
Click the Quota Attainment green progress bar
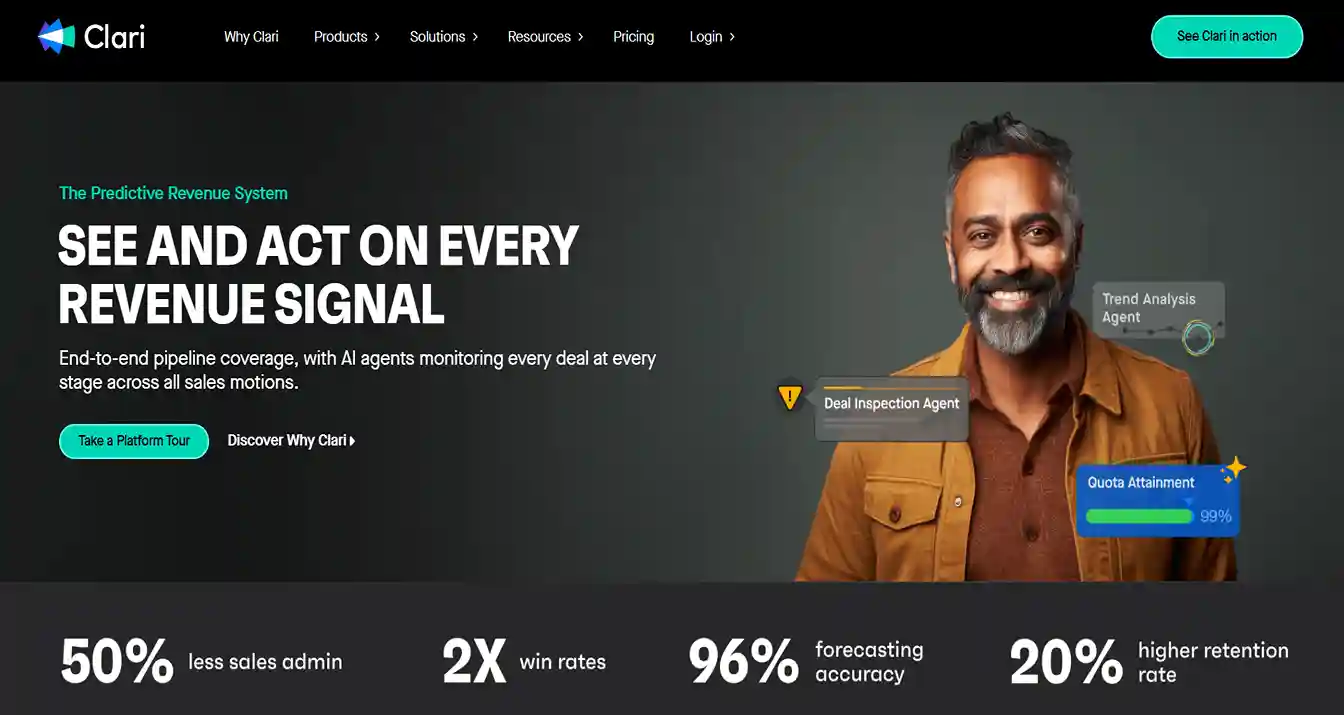coord(1139,516)
